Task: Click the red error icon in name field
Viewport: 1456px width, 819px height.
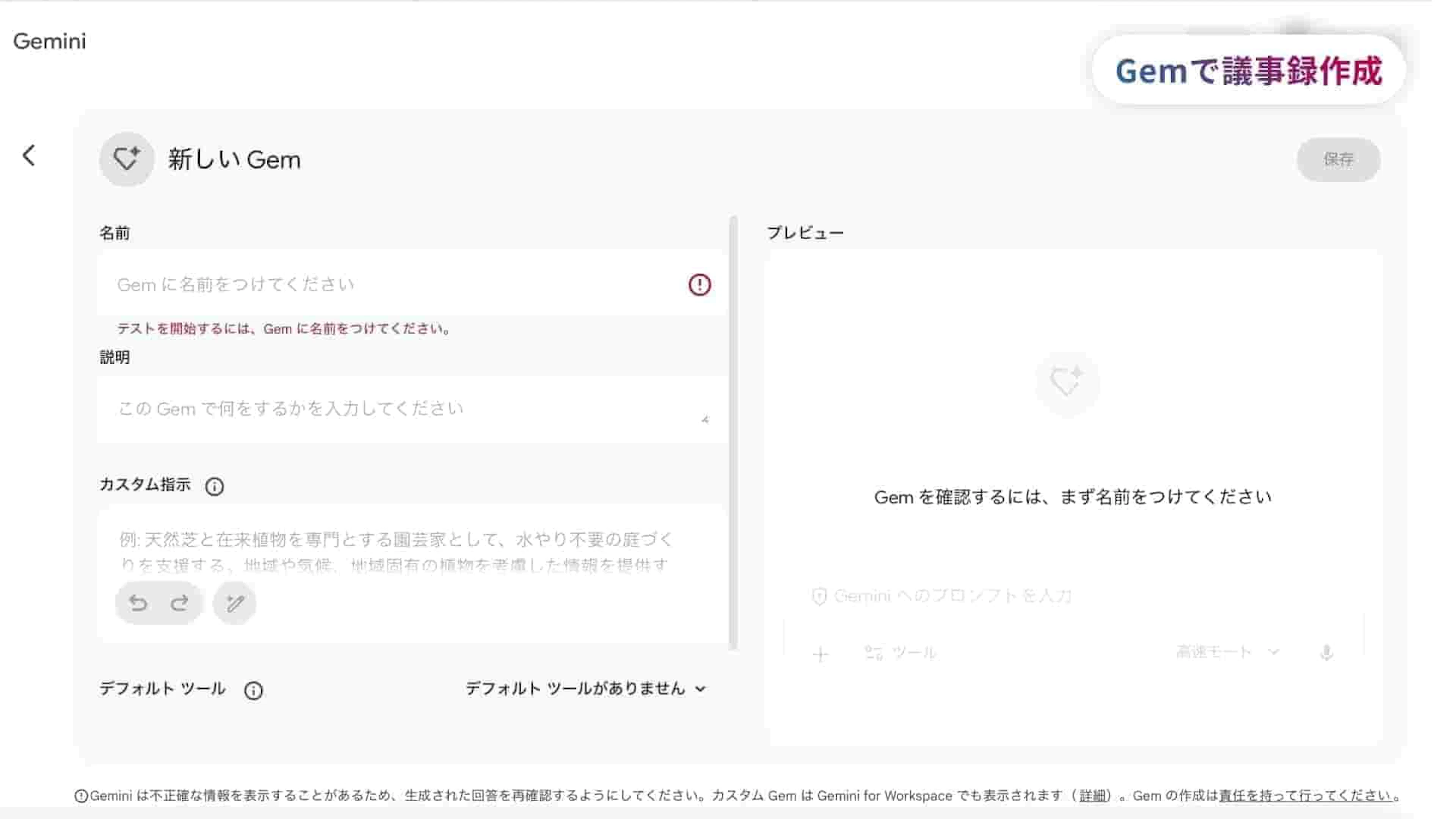Action: click(699, 285)
